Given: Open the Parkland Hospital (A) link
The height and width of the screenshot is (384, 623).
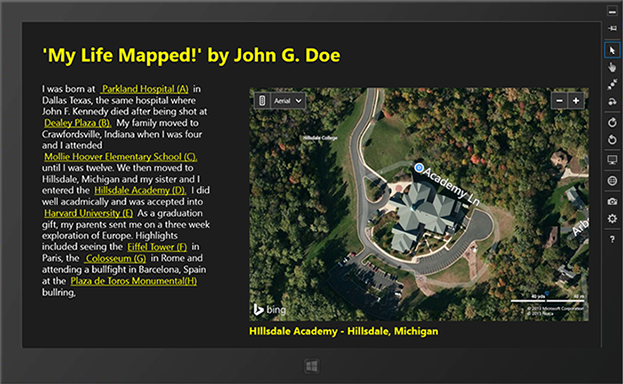Looking at the screenshot, I should 145,89.
